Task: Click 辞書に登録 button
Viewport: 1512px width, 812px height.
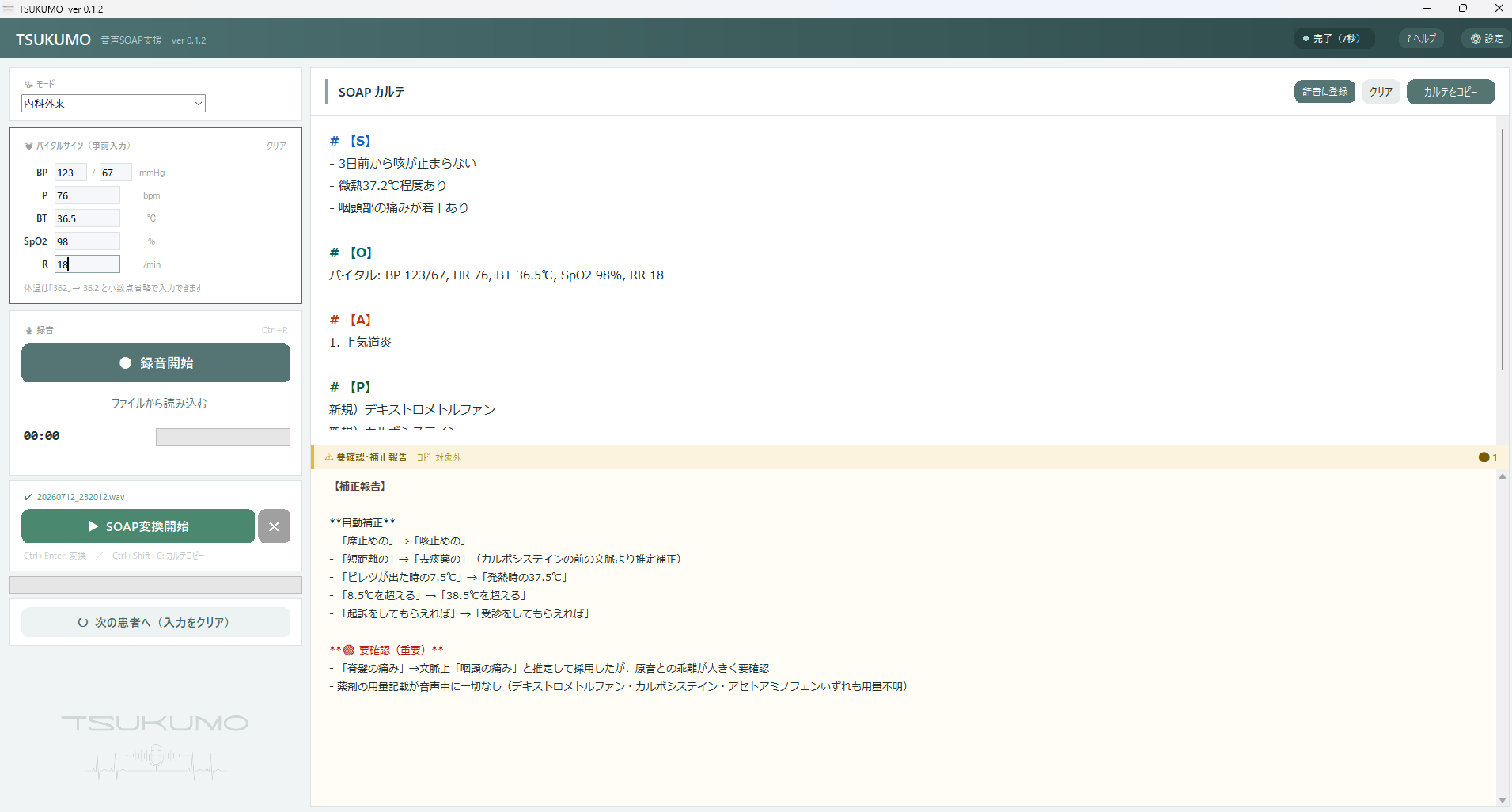Action: (x=1324, y=92)
